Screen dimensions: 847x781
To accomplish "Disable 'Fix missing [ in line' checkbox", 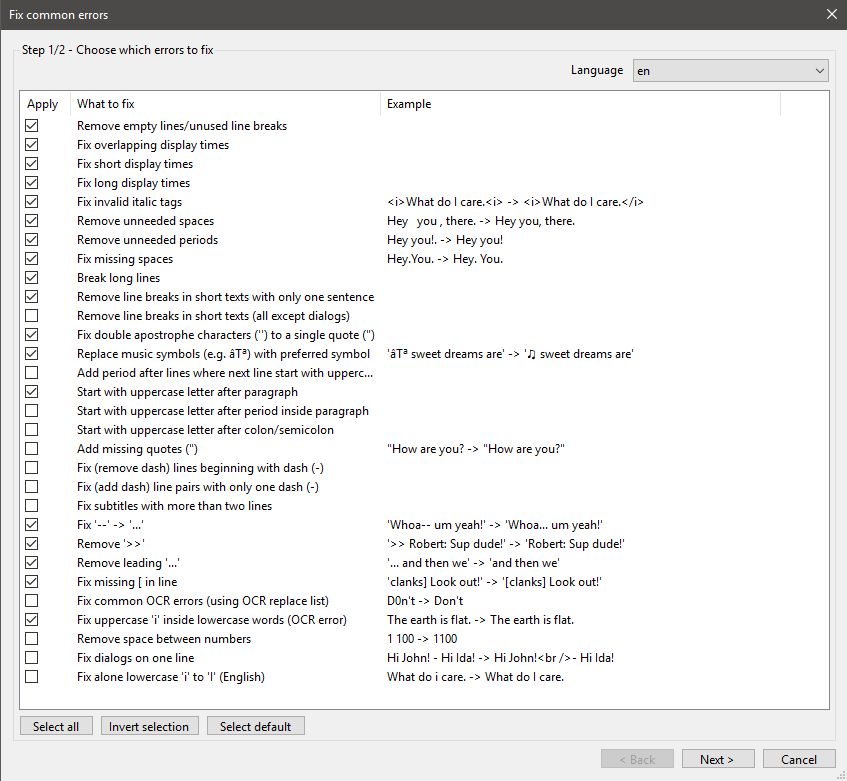I will click(32, 582).
